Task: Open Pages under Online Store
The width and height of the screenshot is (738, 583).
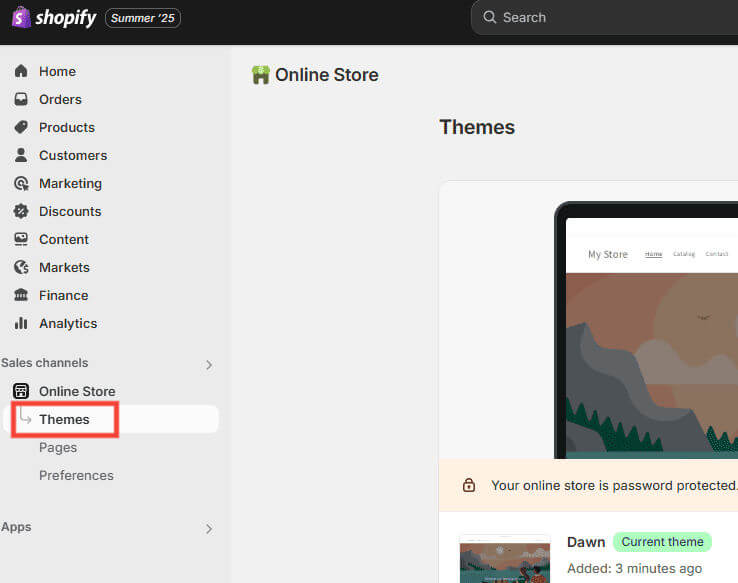Action: pos(58,447)
